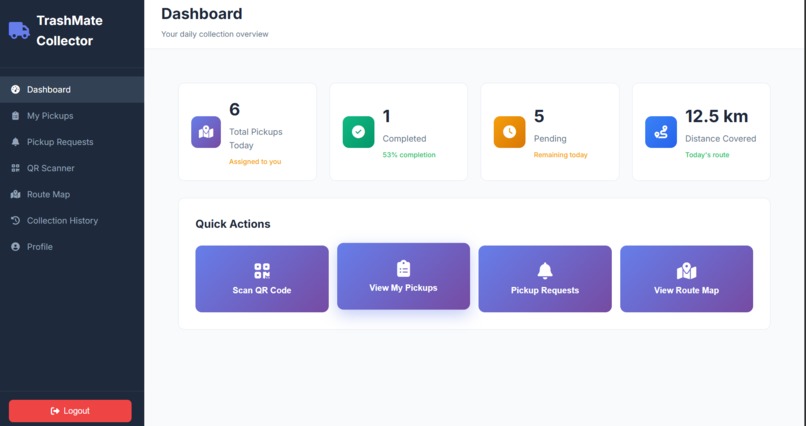
Task: Click the orange clock icon on Pending card
Action: click(509, 132)
